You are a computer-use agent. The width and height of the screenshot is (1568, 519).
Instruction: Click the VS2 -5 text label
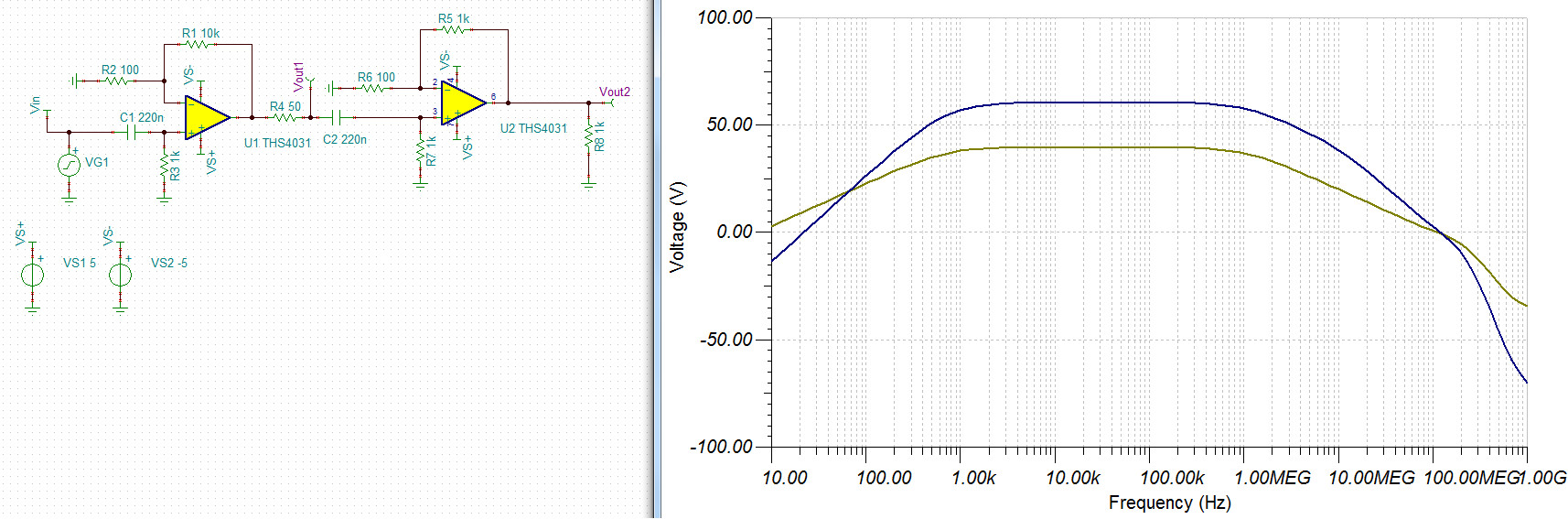coord(169,263)
